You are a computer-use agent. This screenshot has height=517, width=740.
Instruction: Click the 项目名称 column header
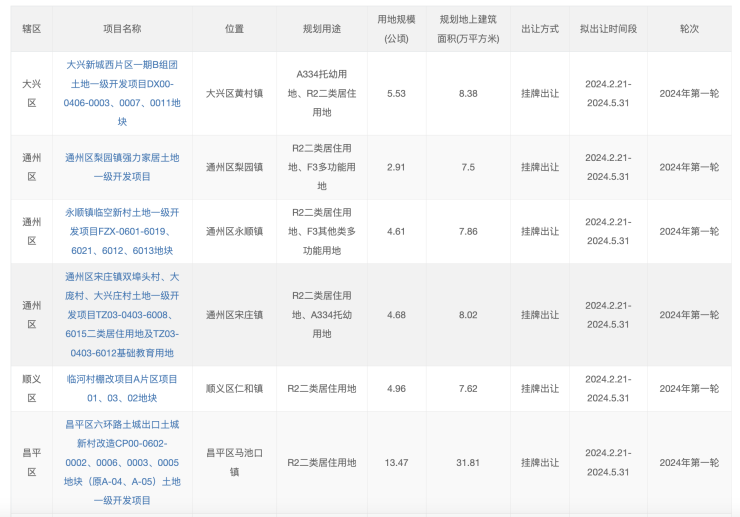pyautogui.click(x=122, y=29)
